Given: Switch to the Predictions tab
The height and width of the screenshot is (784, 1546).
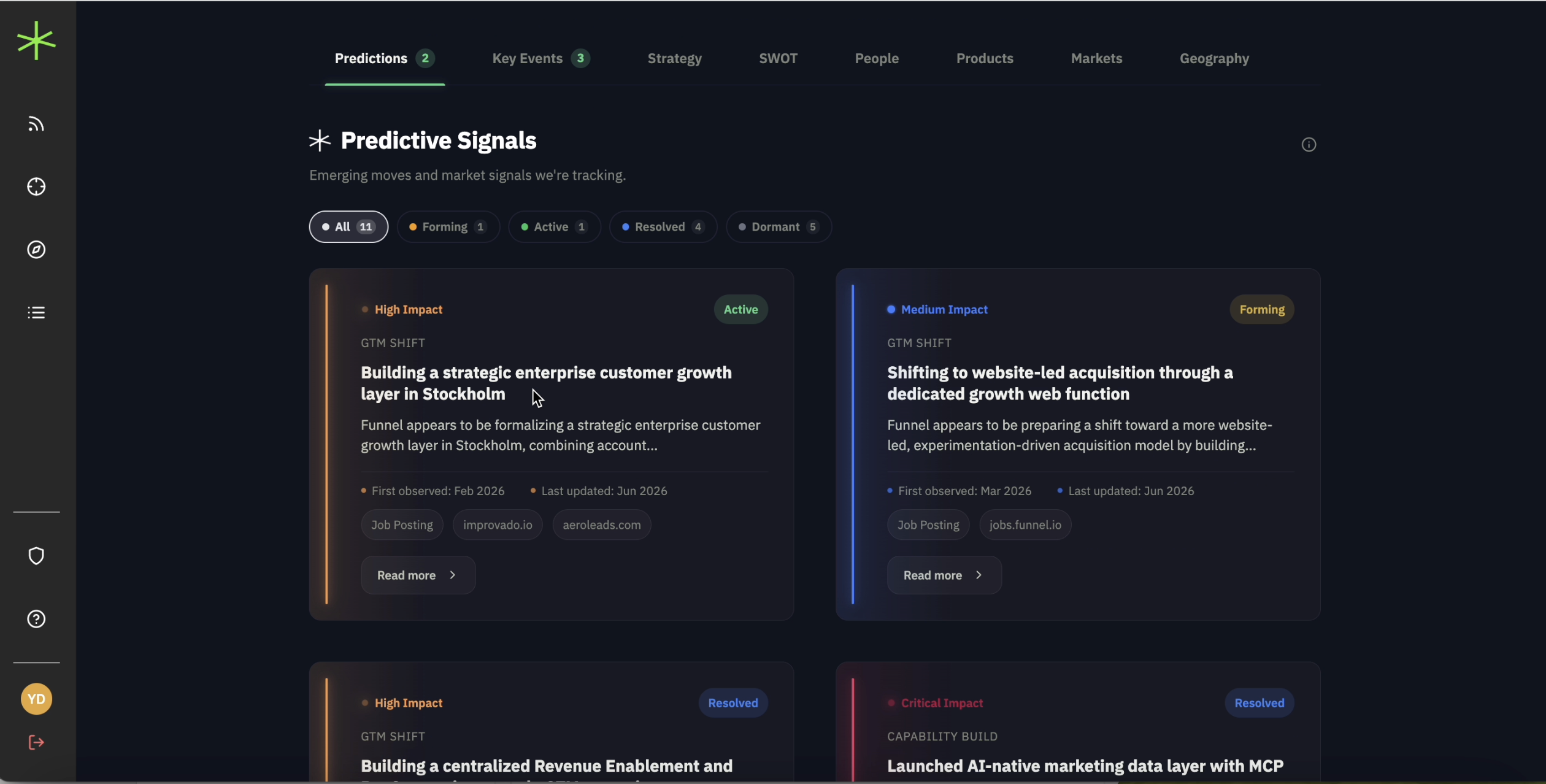Looking at the screenshot, I should (x=385, y=59).
